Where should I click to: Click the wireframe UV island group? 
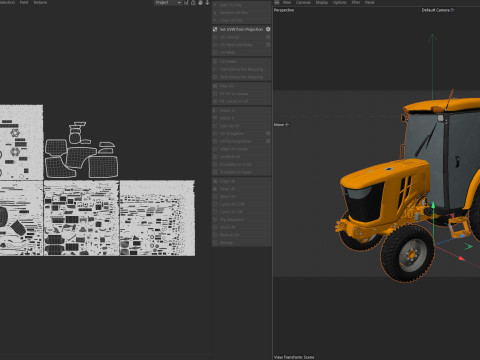(81, 150)
